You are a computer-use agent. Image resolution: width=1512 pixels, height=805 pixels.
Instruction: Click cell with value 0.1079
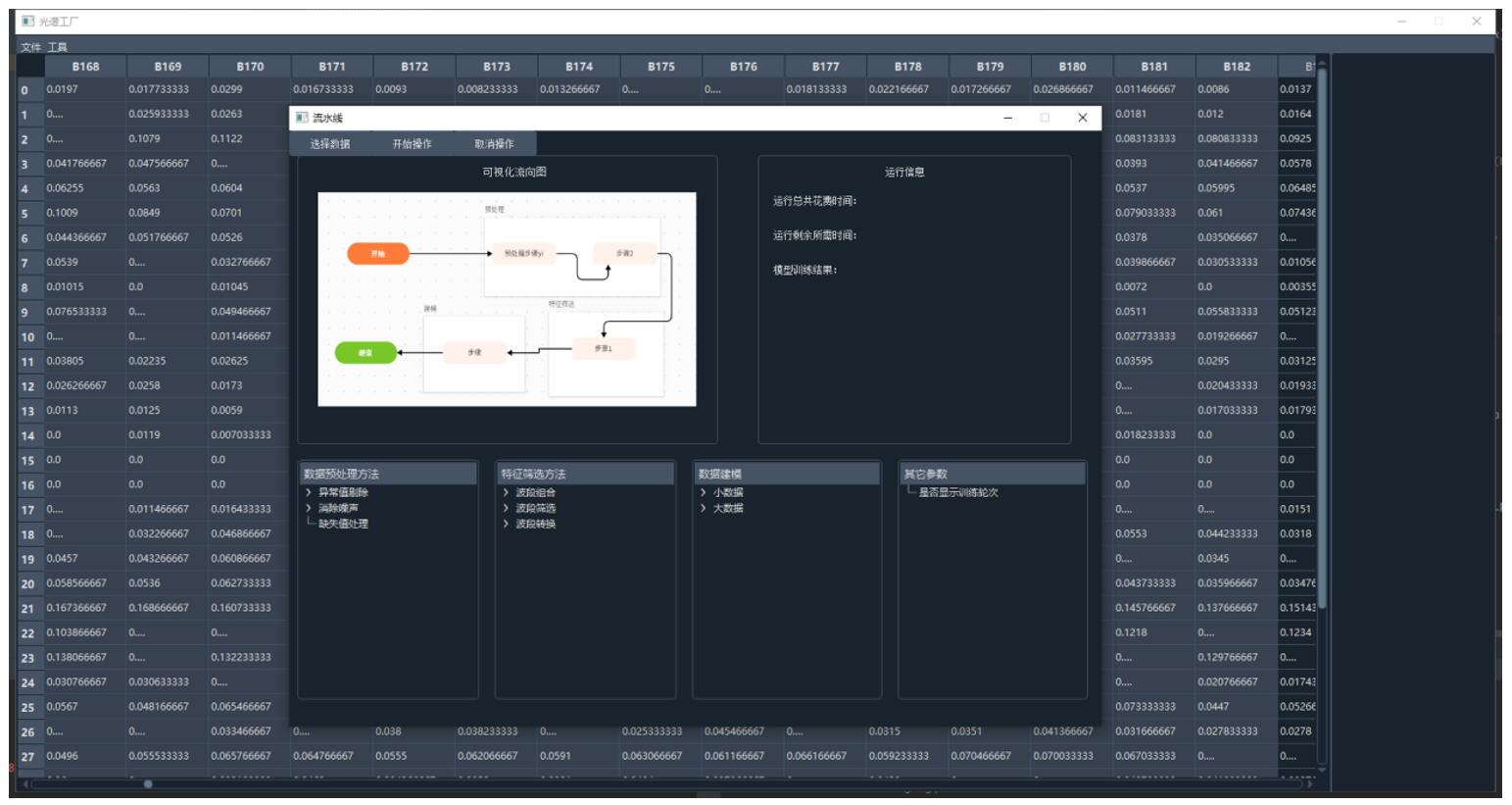(x=168, y=138)
